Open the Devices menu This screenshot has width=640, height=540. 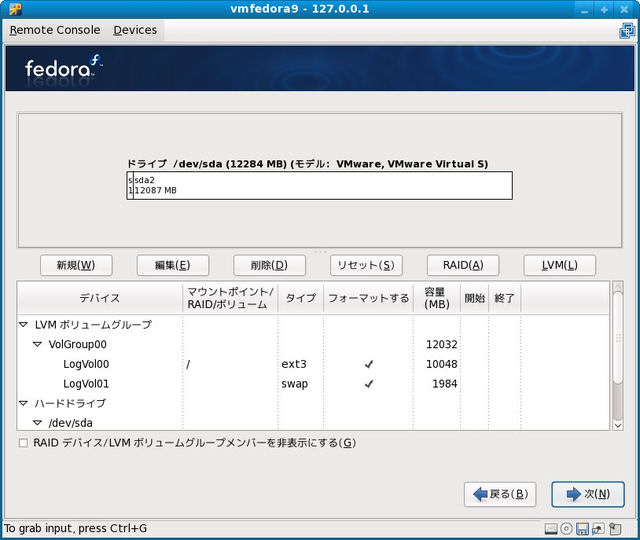coord(135,30)
